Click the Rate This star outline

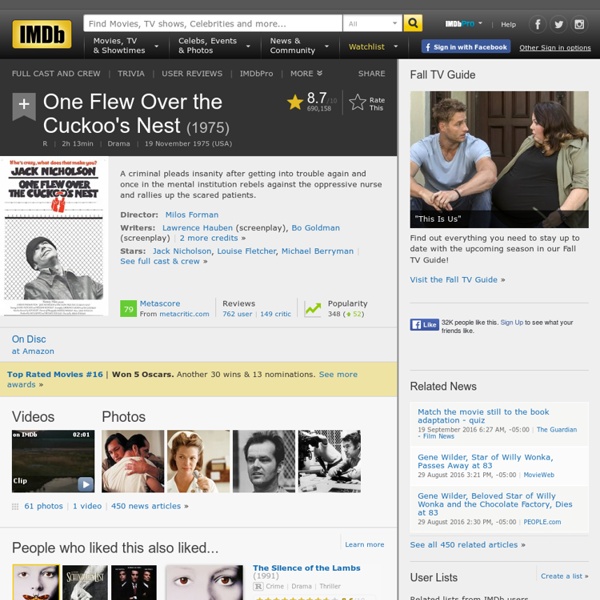358,103
